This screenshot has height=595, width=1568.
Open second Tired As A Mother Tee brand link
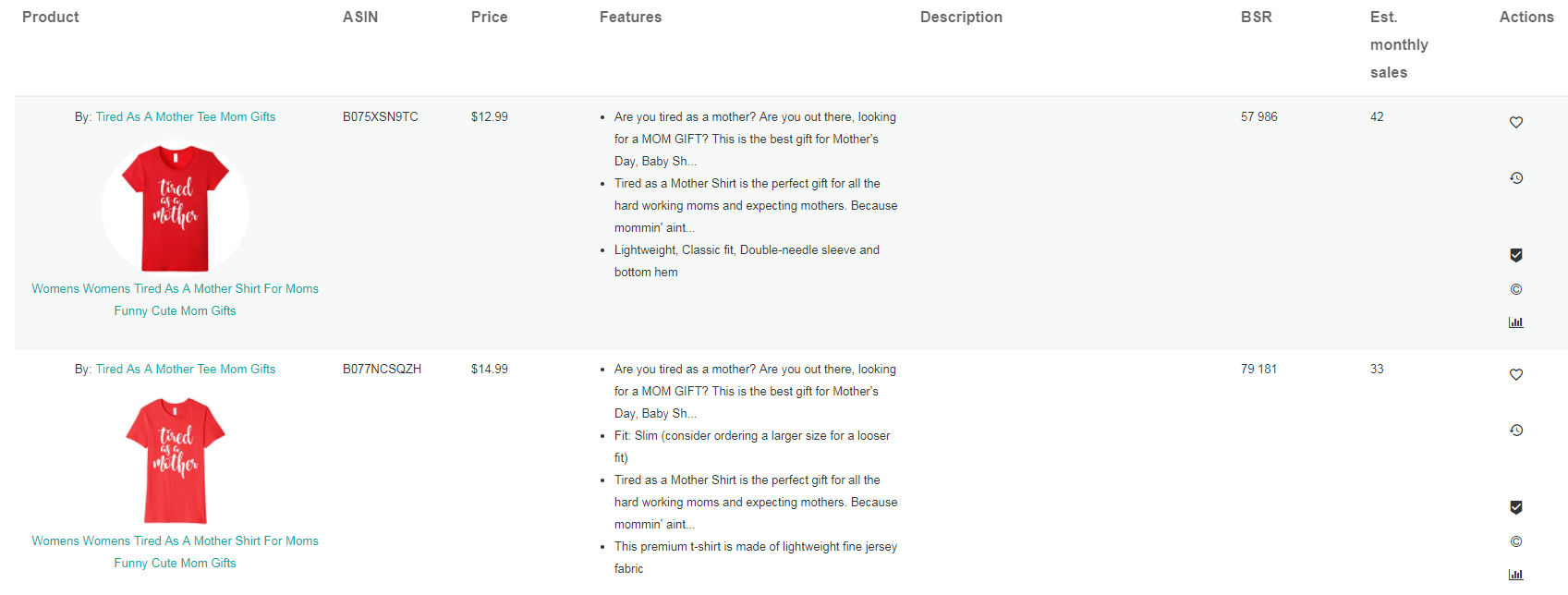tap(186, 369)
